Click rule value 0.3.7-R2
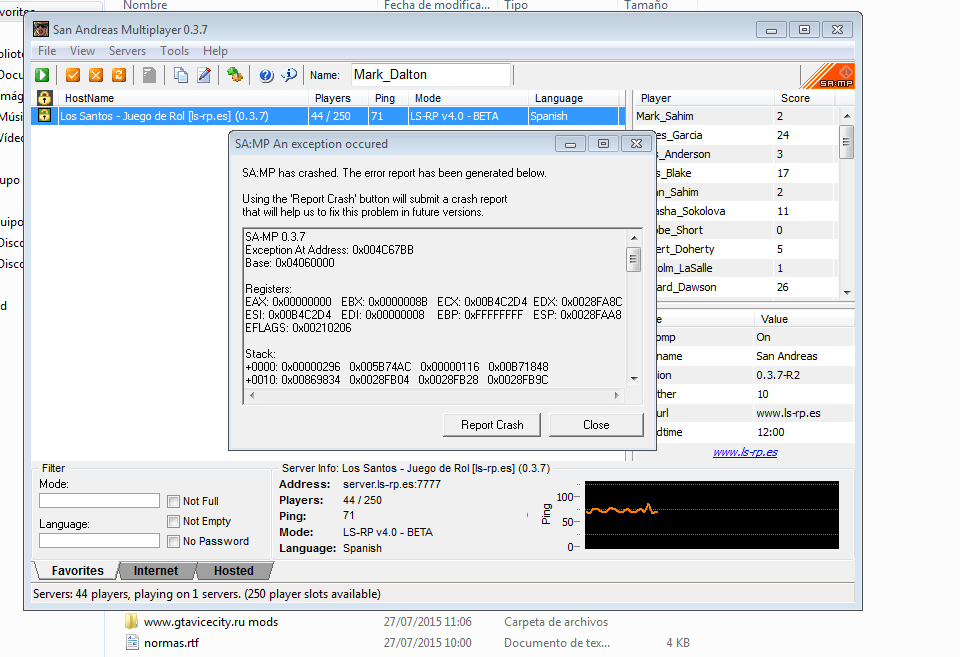This screenshot has height=657, width=960. click(x=778, y=375)
